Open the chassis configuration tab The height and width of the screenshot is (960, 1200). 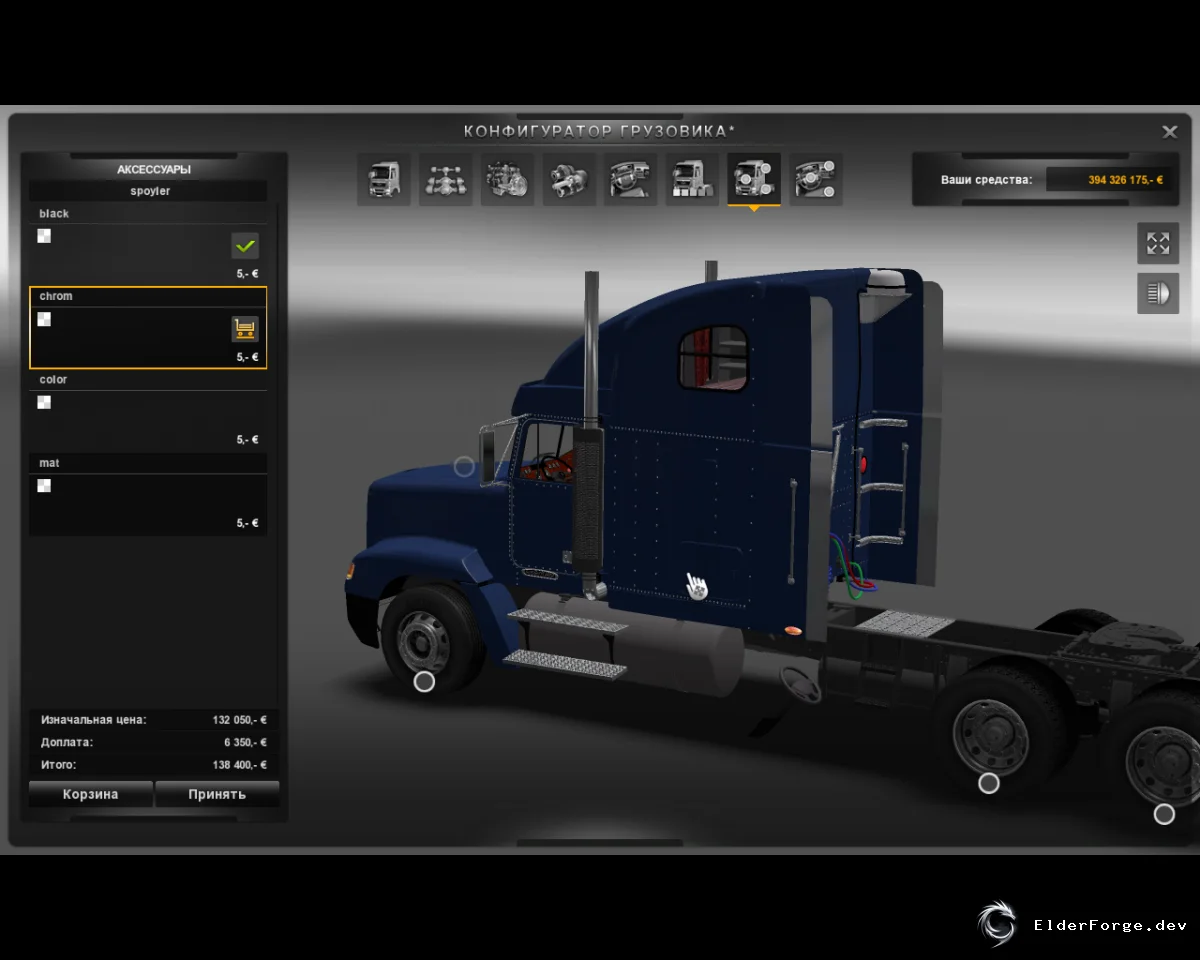tap(445, 180)
